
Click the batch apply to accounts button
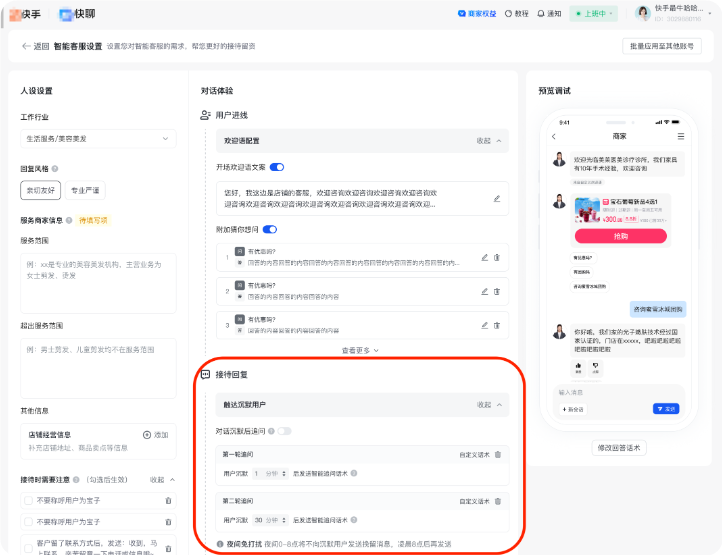662,46
